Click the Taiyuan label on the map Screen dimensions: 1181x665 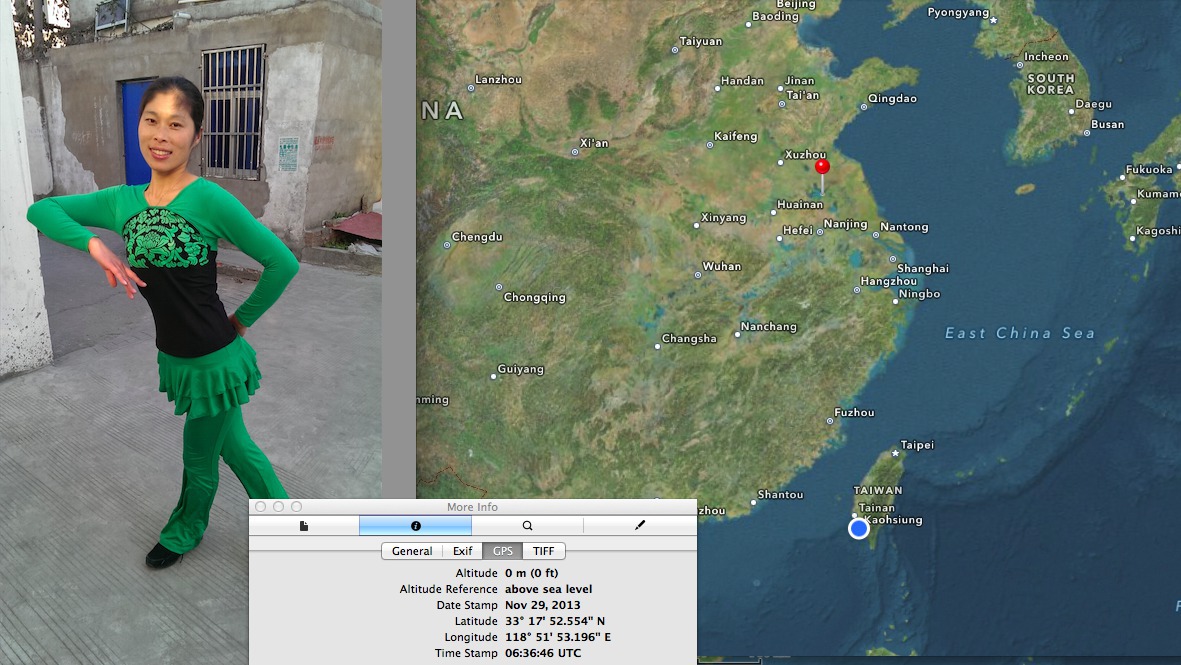700,41
